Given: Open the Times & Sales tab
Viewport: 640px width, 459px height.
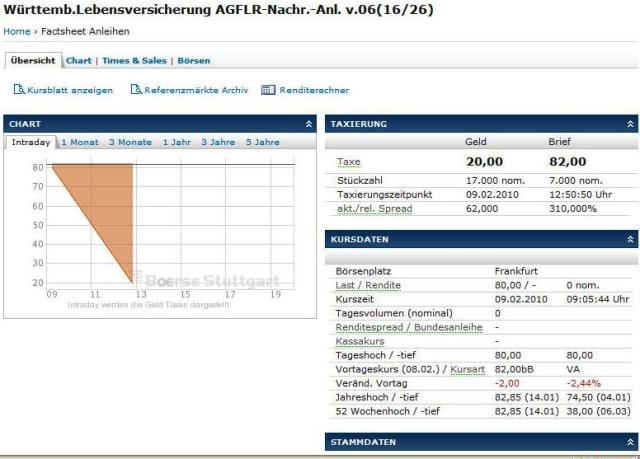Looking at the screenshot, I should 134,60.
